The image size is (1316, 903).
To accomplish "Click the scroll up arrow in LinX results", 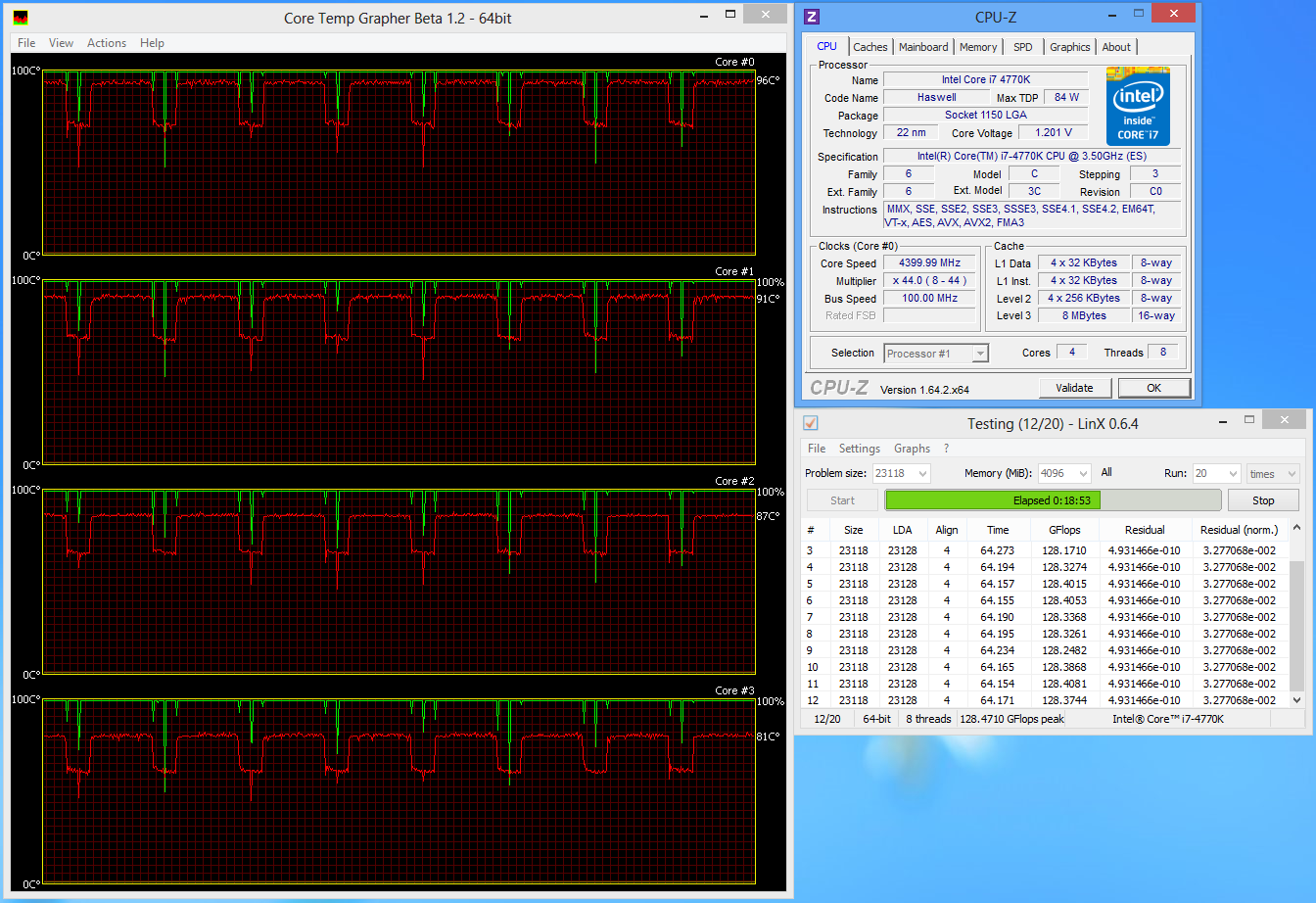I will tap(1297, 528).
